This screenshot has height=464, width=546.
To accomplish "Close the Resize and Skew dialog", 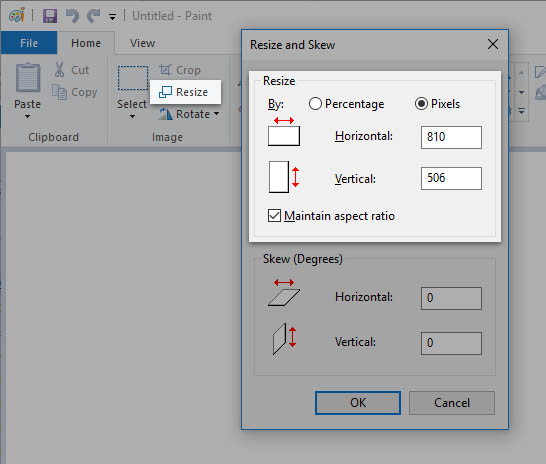I will pyautogui.click(x=493, y=44).
